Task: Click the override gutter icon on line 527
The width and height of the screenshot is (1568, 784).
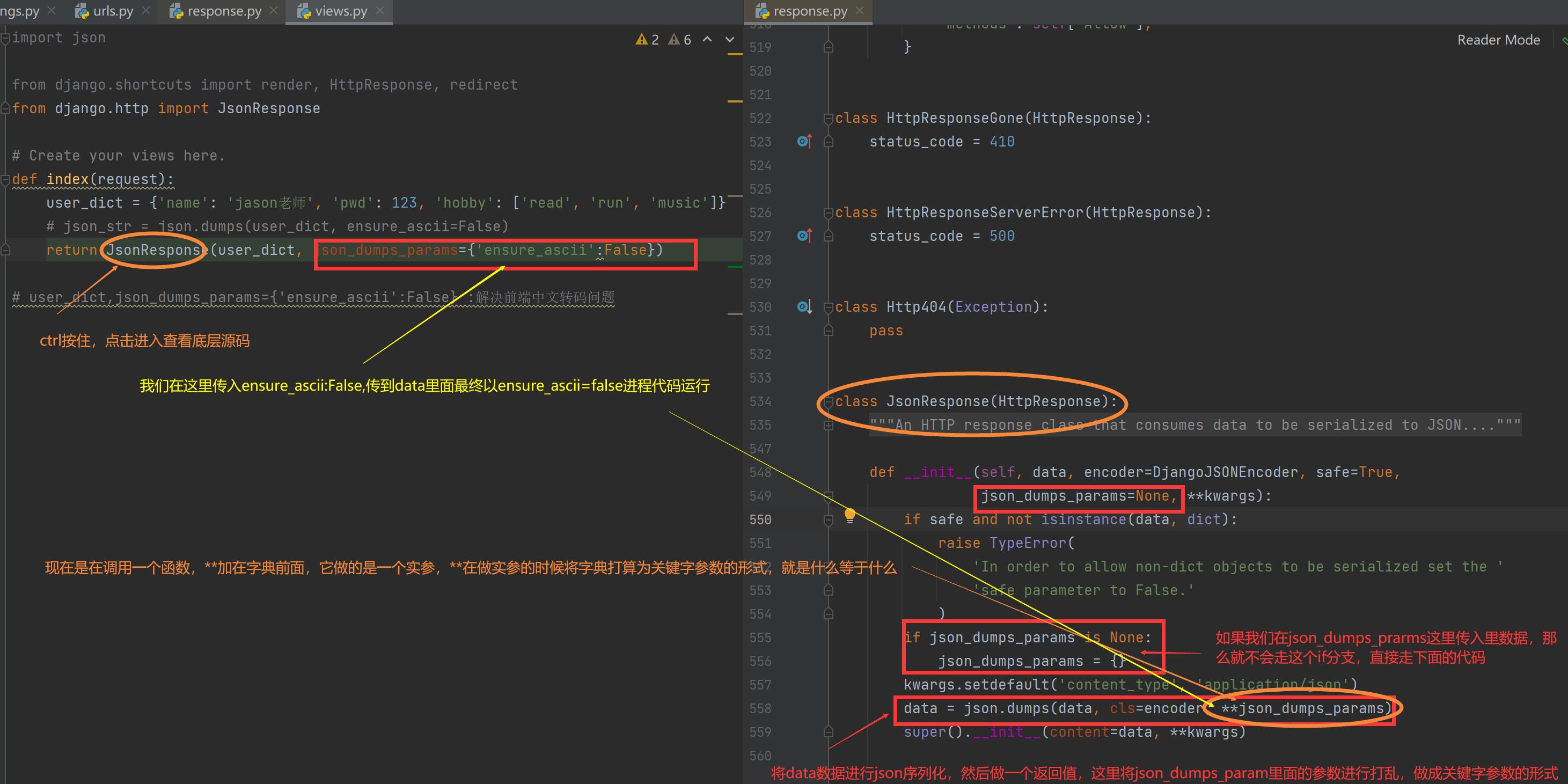Action: tap(804, 236)
